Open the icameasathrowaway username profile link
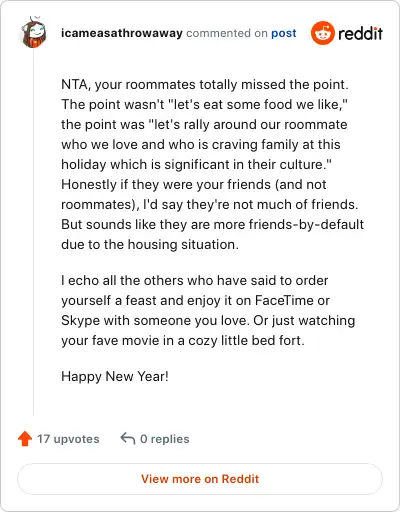Viewport: 400px width, 512px height. tap(122, 33)
